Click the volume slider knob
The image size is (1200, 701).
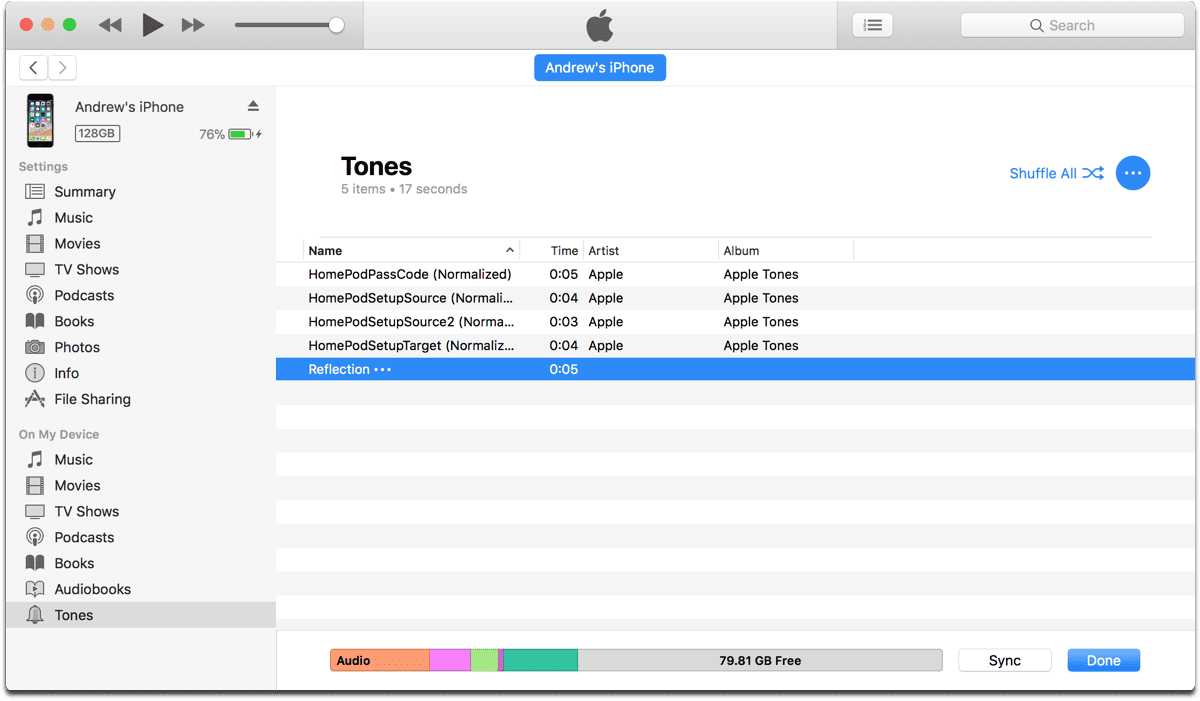[x=337, y=25]
